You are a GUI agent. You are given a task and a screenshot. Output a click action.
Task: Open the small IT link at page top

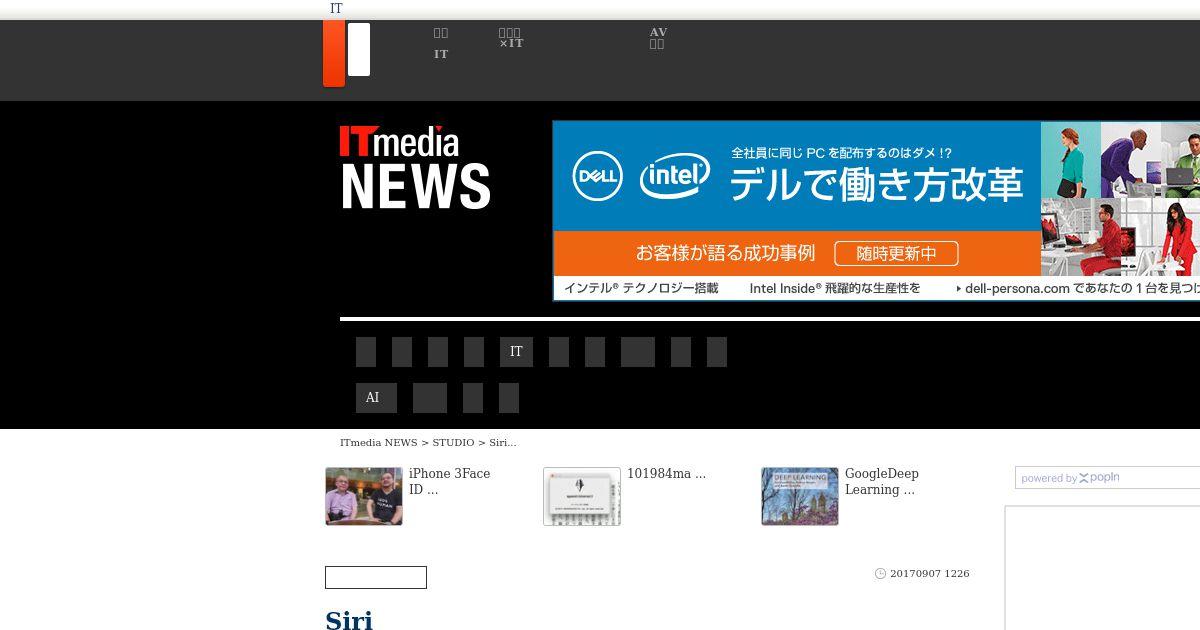(x=336, y=9)
